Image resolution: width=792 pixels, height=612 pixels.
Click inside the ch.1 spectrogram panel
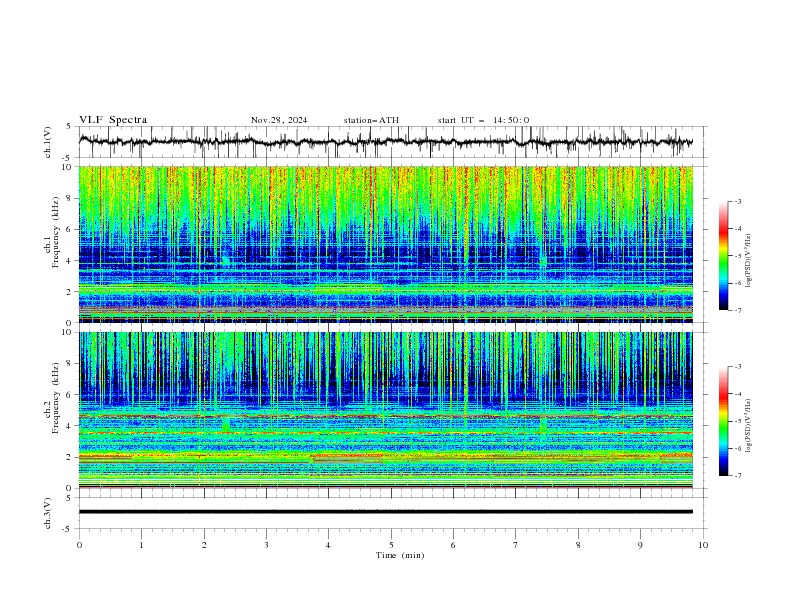pyautogui.click(x=385, y=244)
